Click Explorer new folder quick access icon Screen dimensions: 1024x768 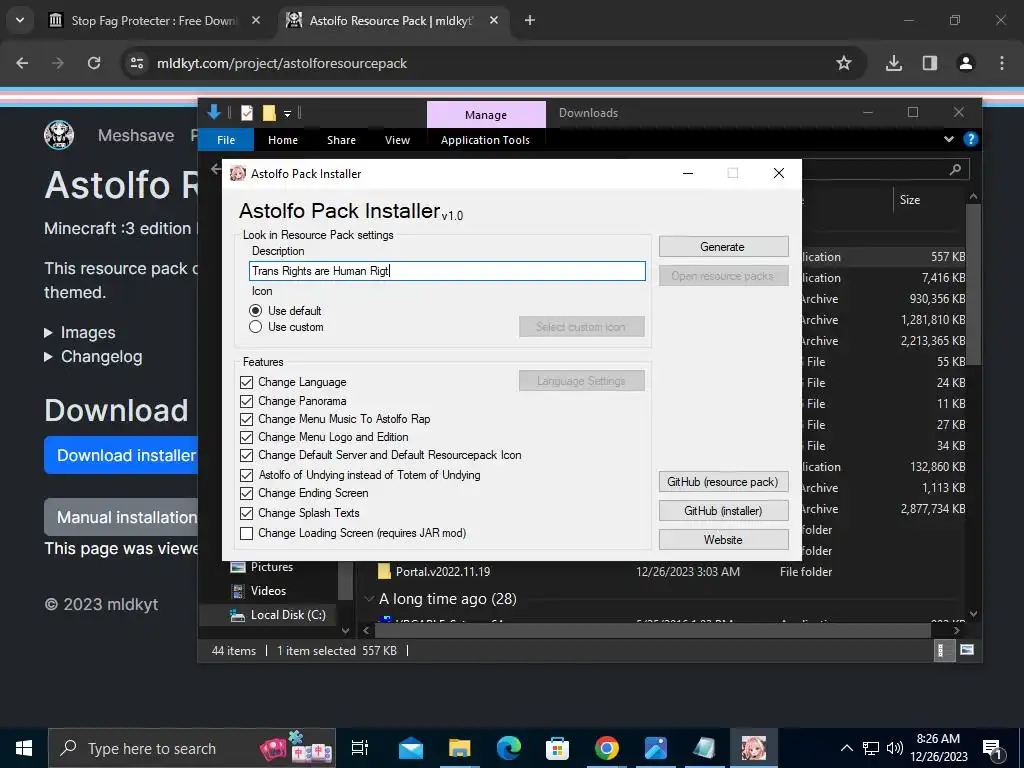(268, 113)
